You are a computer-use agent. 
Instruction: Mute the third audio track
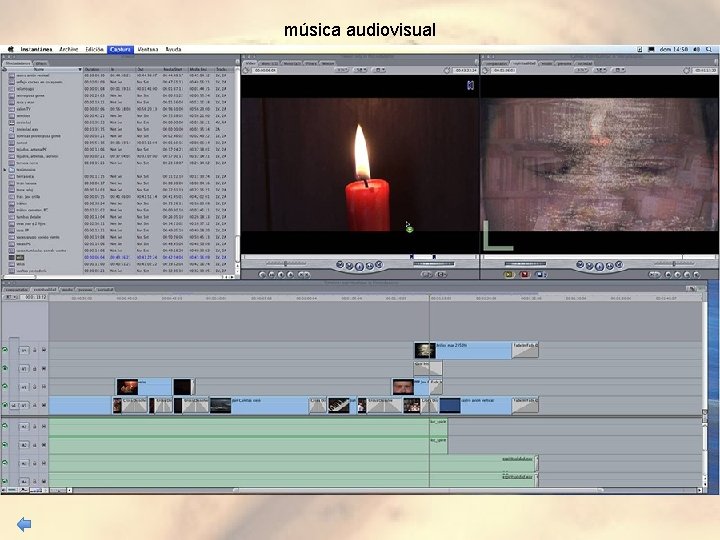tap(5, 463)
